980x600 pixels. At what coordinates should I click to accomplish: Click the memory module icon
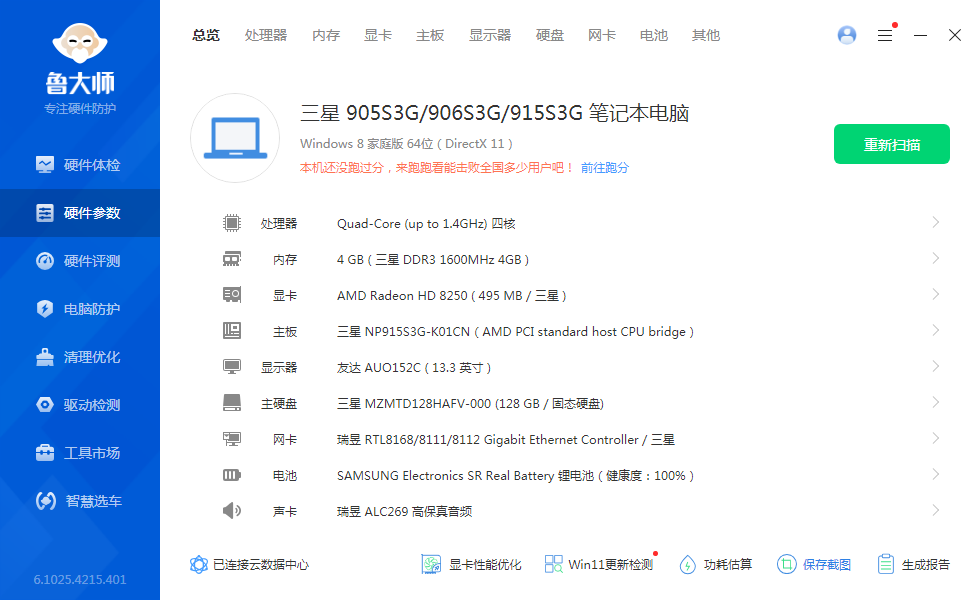232,259
